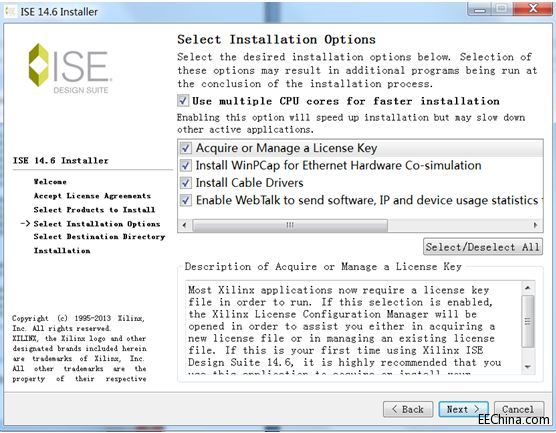Click description box scroll down arrow

528,367
